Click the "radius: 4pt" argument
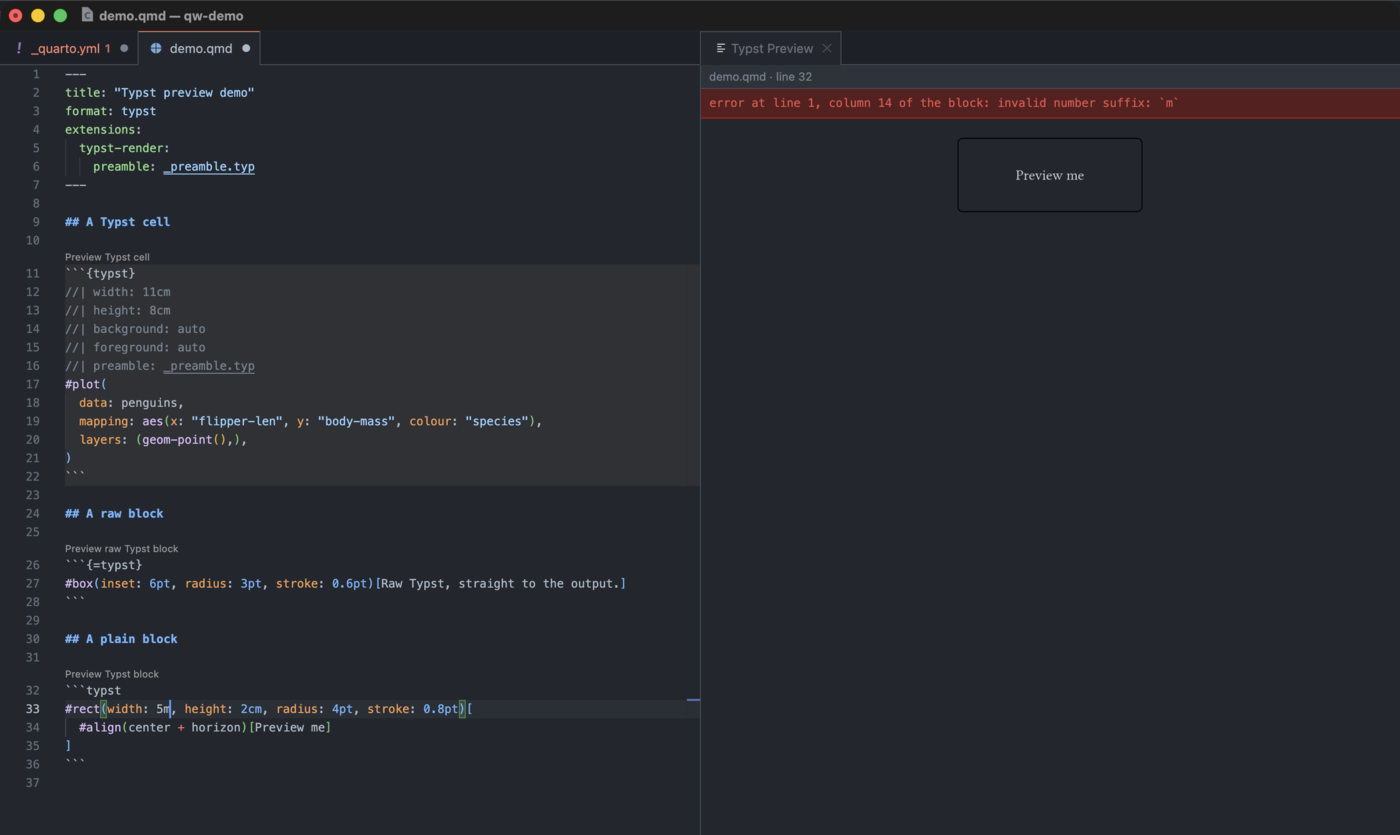Screen dimensions: 1400x835 coord(315,709)
